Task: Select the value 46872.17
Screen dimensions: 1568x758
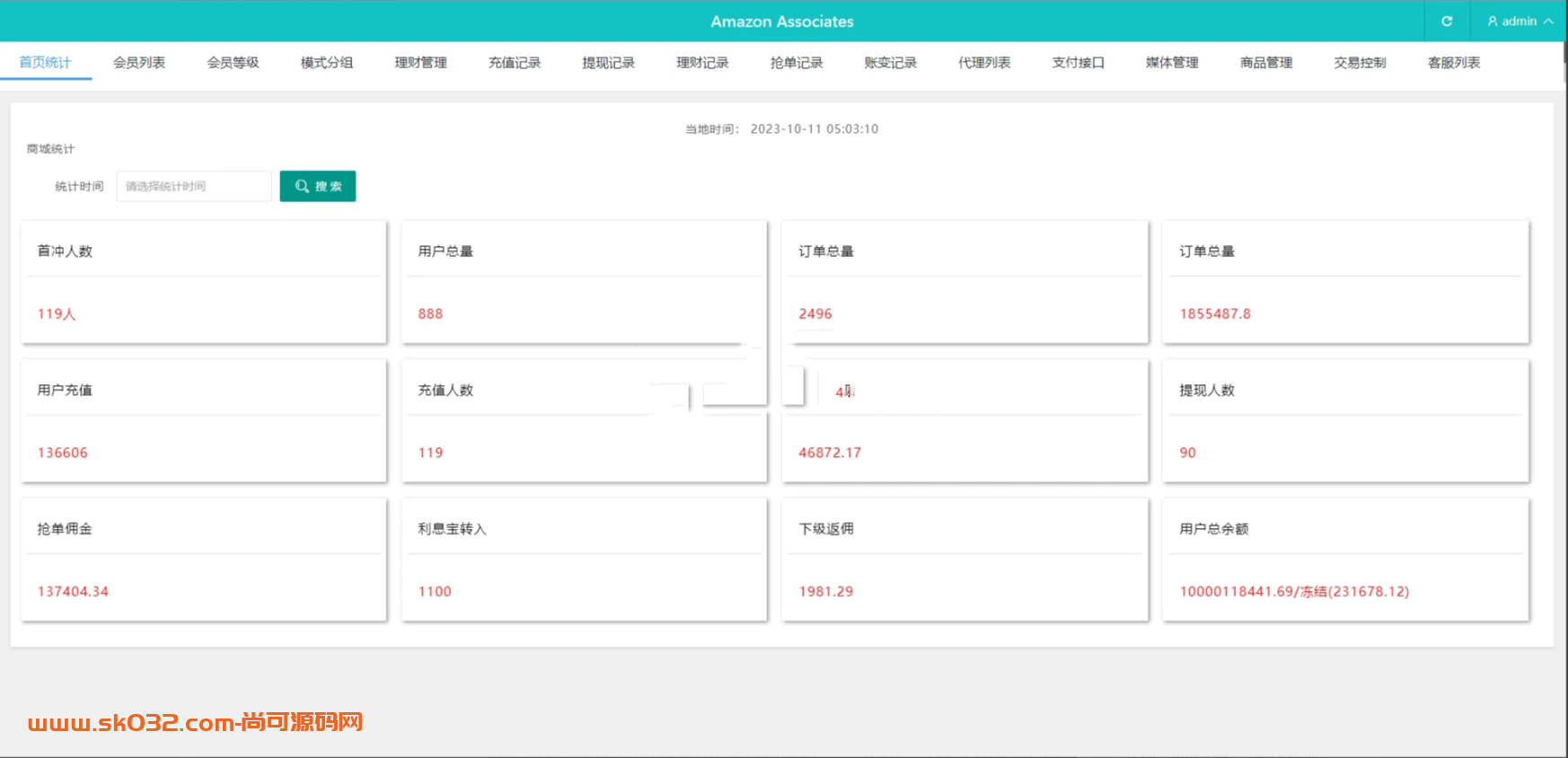Action: [830, 453]
